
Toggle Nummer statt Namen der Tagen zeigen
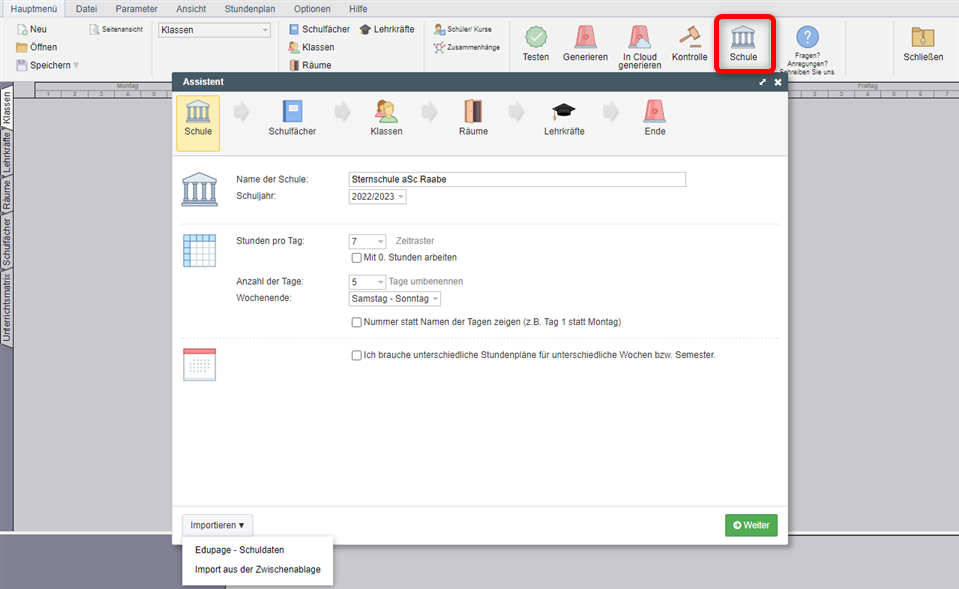pos(357,322)
